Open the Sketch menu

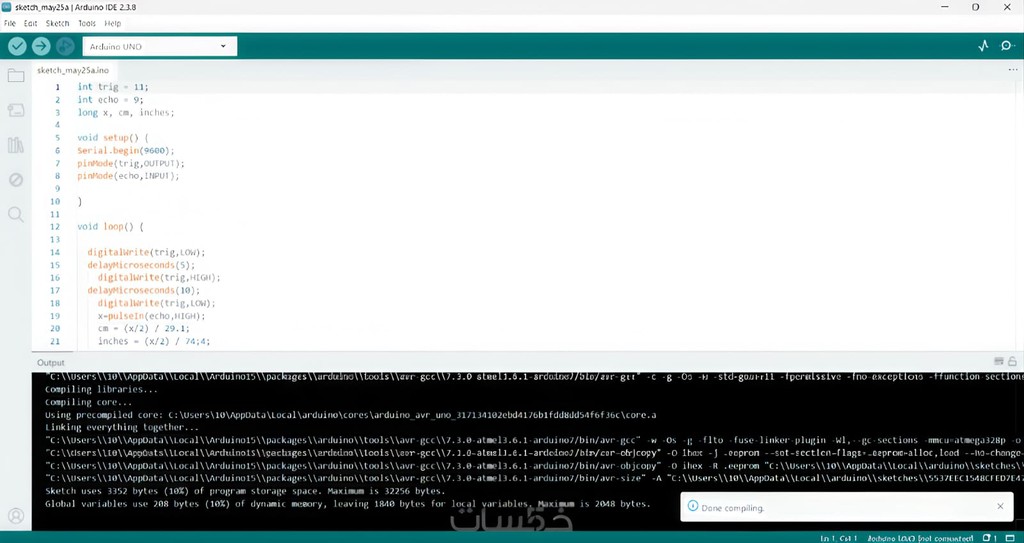57,24
